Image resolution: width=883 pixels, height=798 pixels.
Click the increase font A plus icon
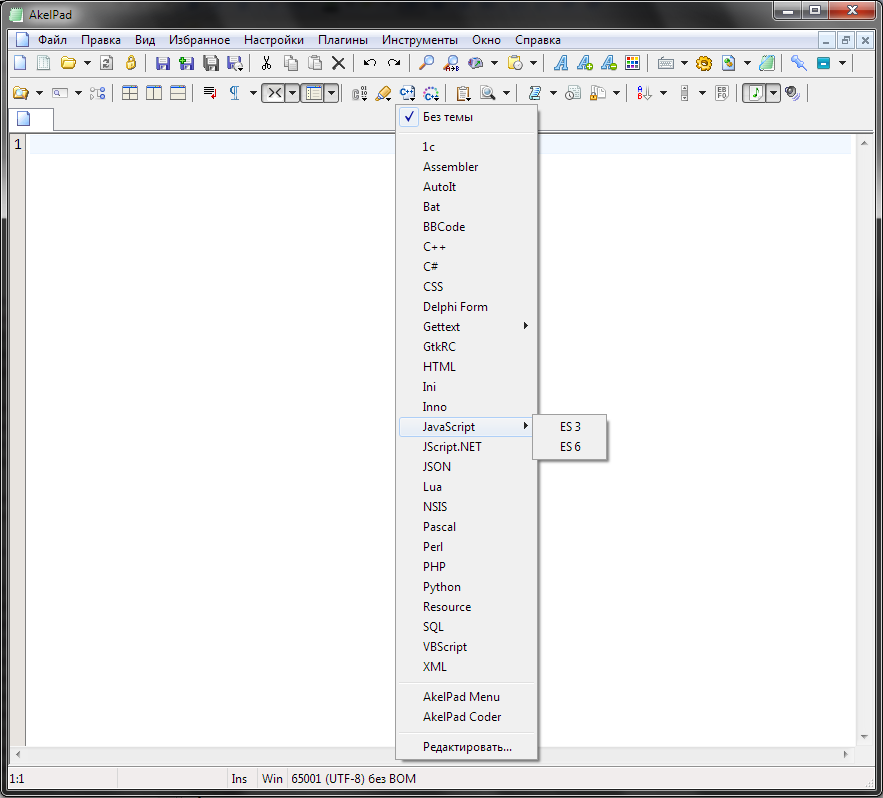pos(585,63)
